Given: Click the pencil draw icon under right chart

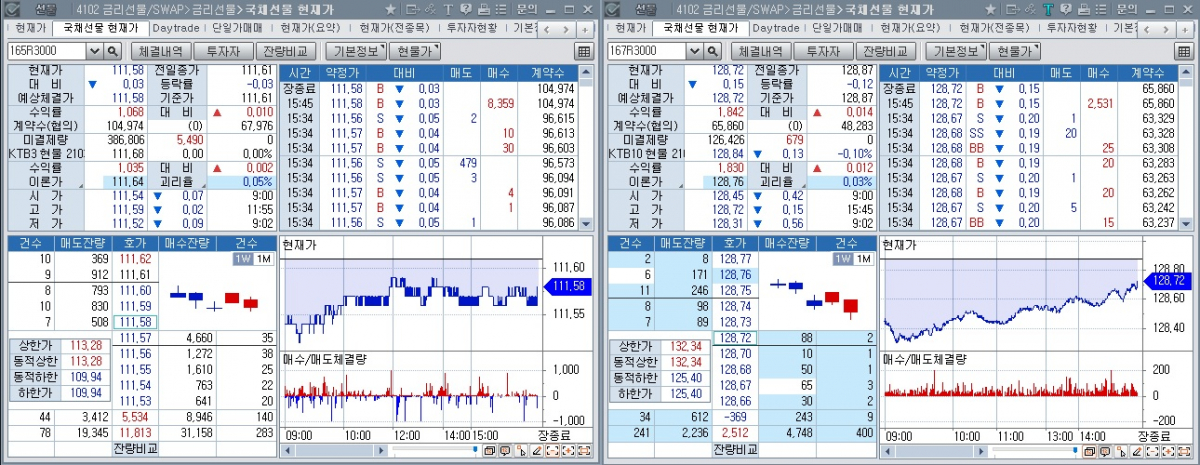Looking at the screenshot, I should [x=1137, y=451].
